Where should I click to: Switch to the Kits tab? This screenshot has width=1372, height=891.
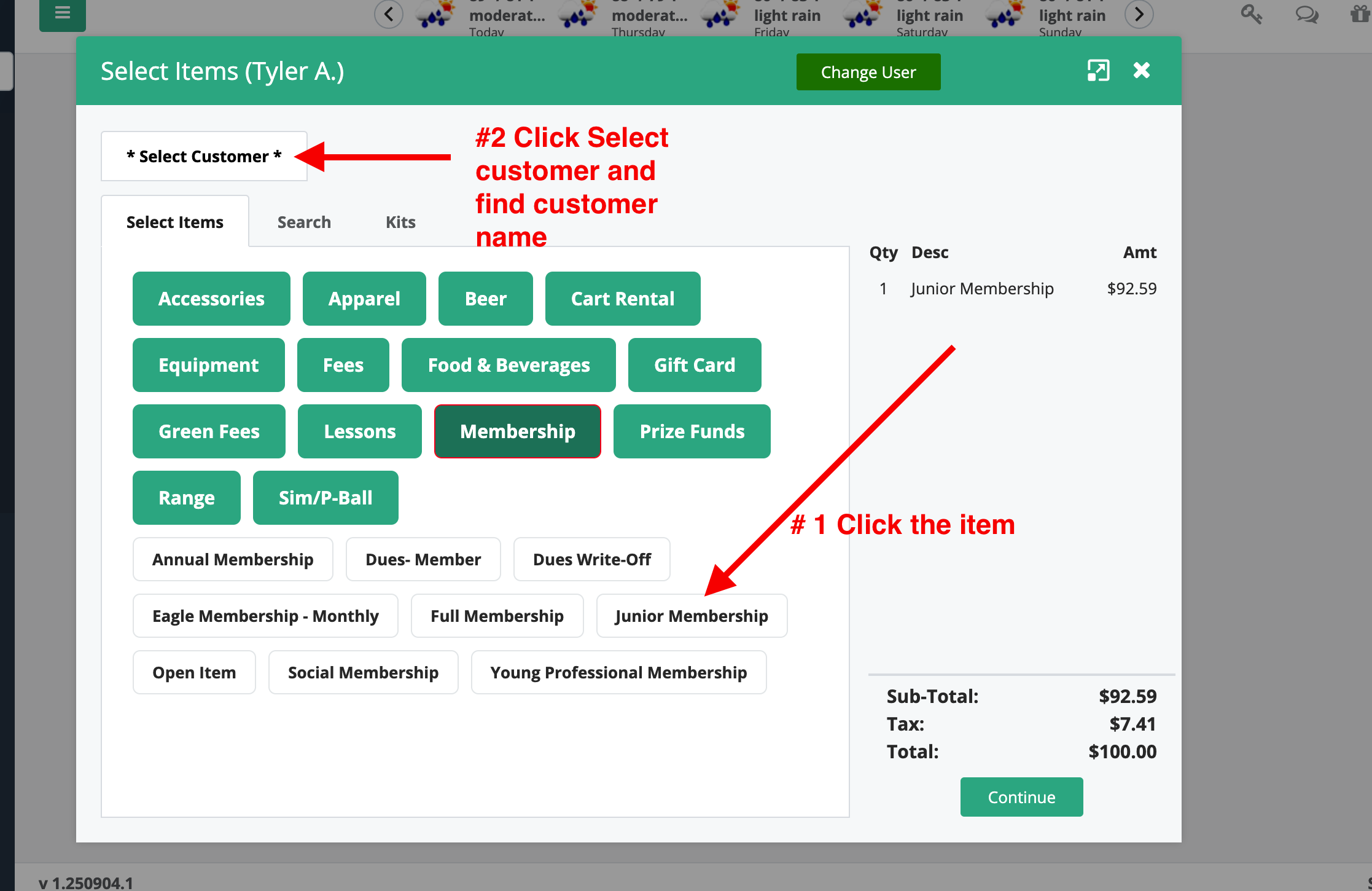pos(400,222)
